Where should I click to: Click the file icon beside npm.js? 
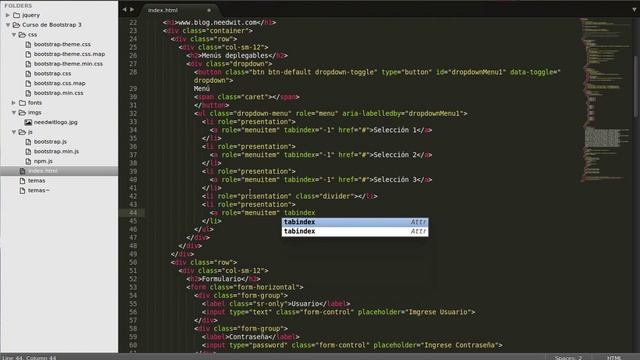(28, 161)
